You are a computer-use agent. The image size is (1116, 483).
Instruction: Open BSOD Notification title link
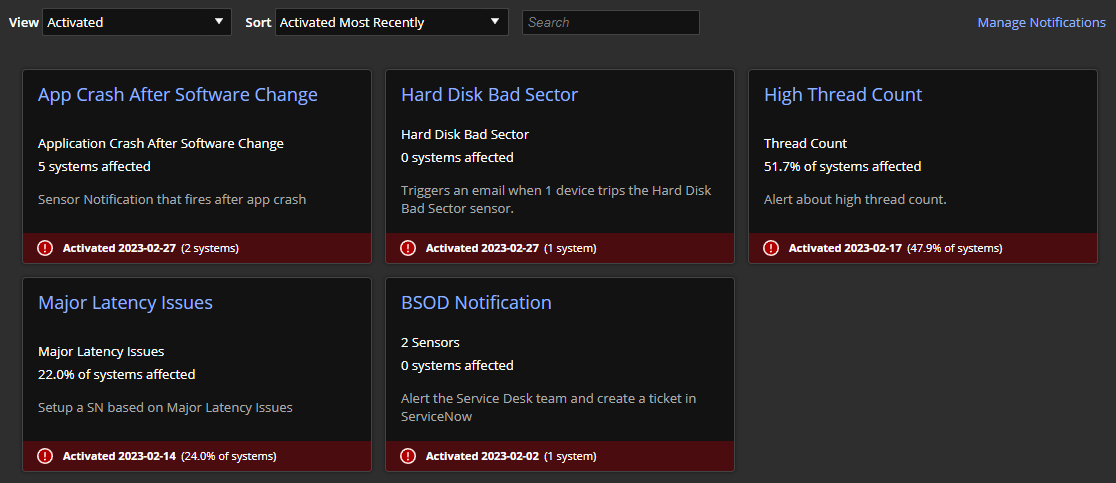[476, 302]
